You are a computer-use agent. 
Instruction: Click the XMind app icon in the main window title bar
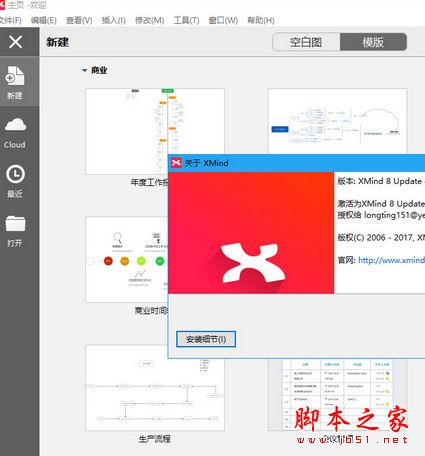point(2,5)
